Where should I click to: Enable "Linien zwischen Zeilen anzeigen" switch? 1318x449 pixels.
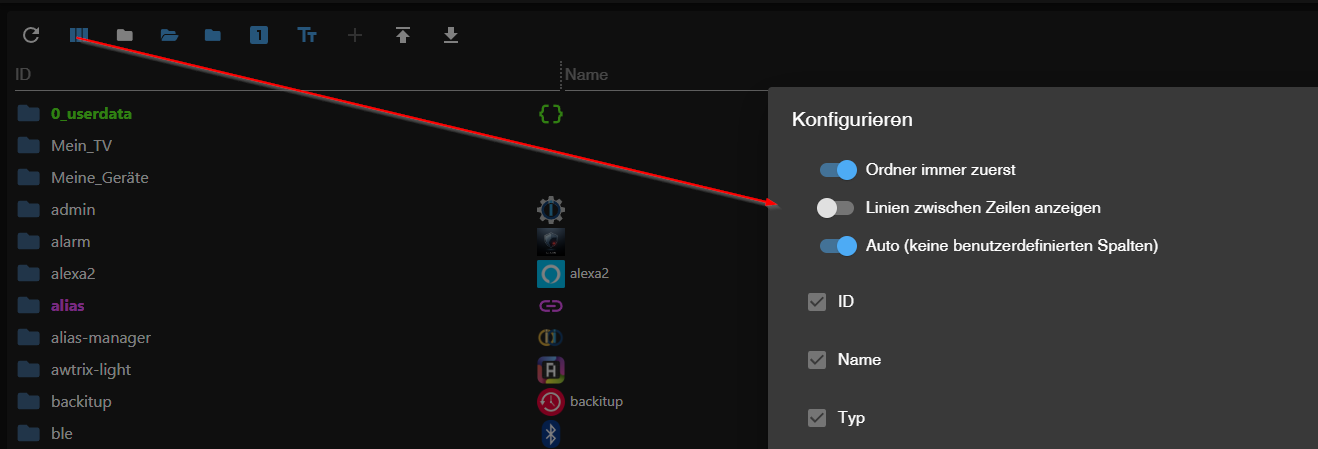(835, 208)
